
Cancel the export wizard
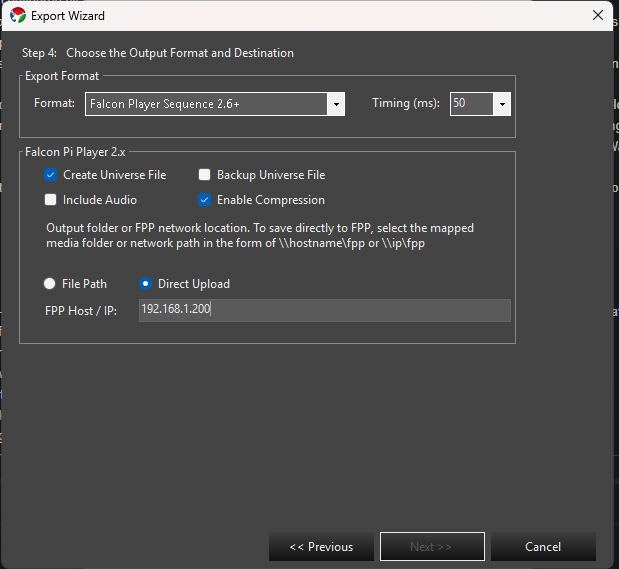click(x=543, y=546)
